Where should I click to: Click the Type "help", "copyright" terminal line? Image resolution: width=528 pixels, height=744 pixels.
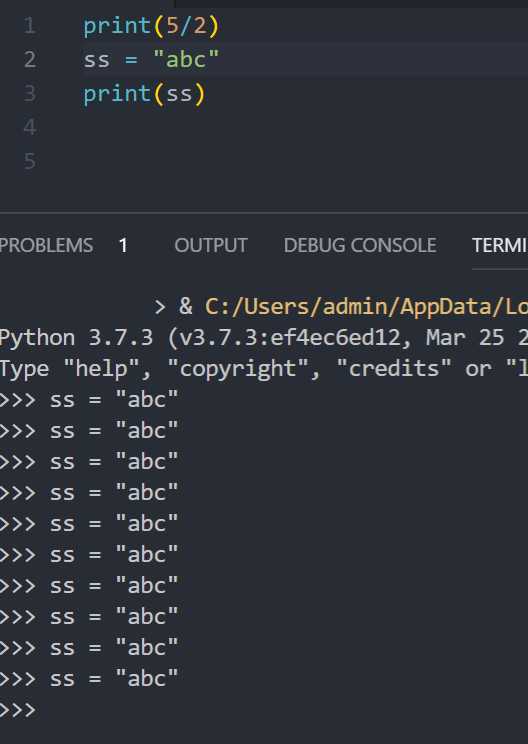tap(264, 369)
